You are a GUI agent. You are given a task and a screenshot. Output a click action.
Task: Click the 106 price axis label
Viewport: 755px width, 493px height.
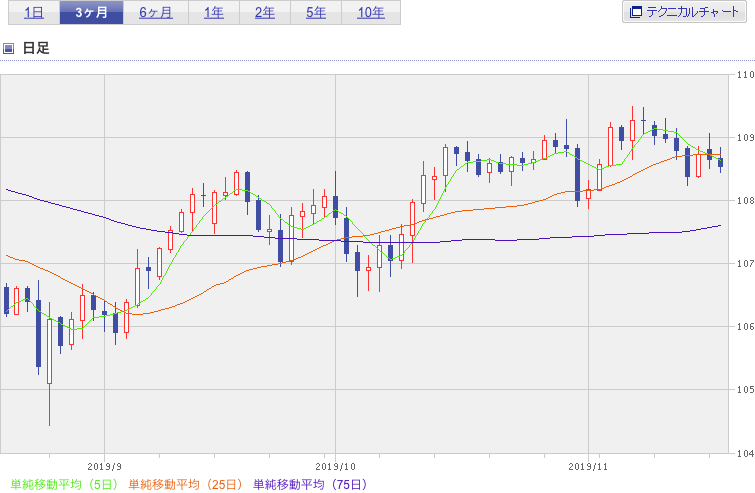[745, 327]
